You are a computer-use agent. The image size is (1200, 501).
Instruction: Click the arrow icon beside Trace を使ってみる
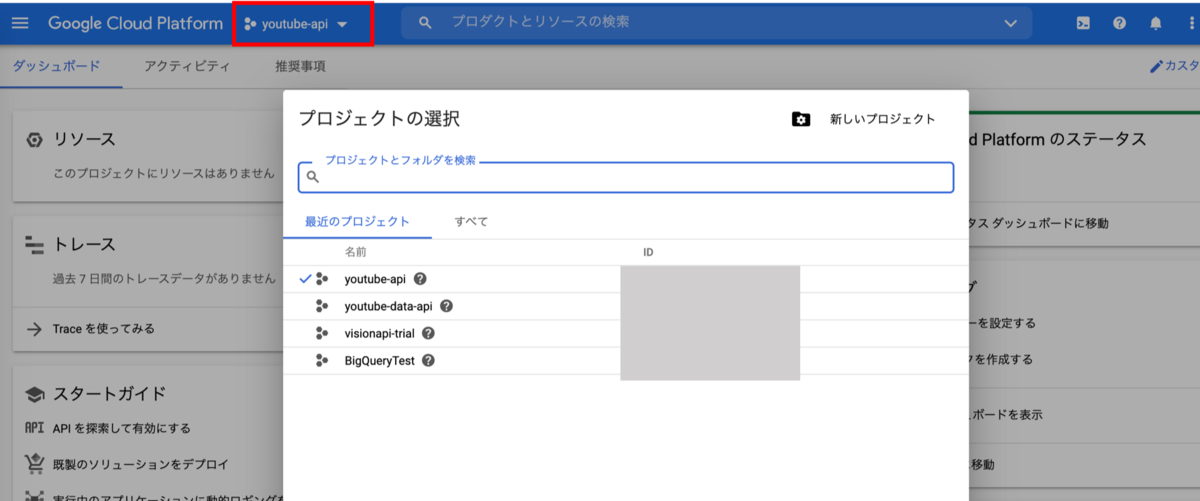(x=34, y=328)
